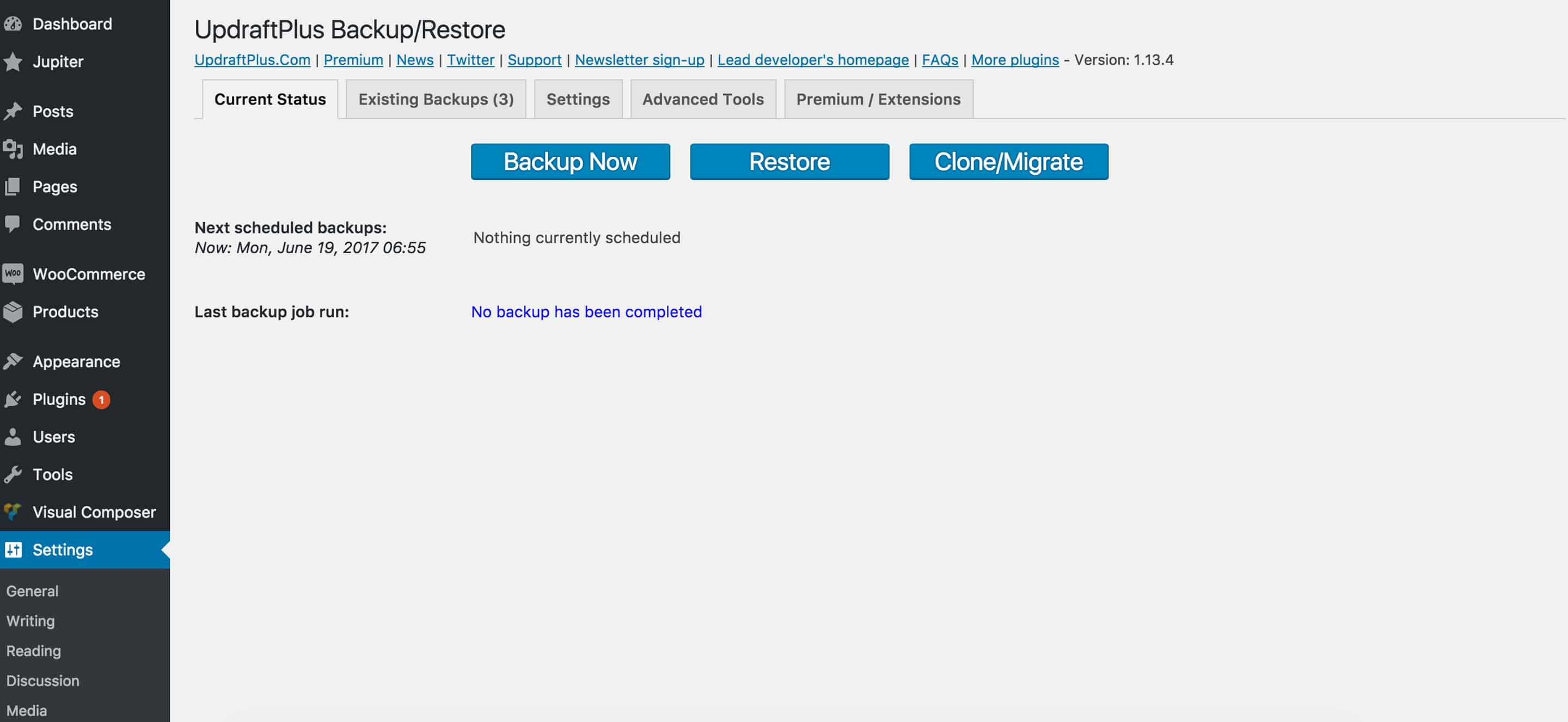1568x722 pixels.
Task: Click the 'Version: 1.13.4' text
Action: tap(1124, 60)
